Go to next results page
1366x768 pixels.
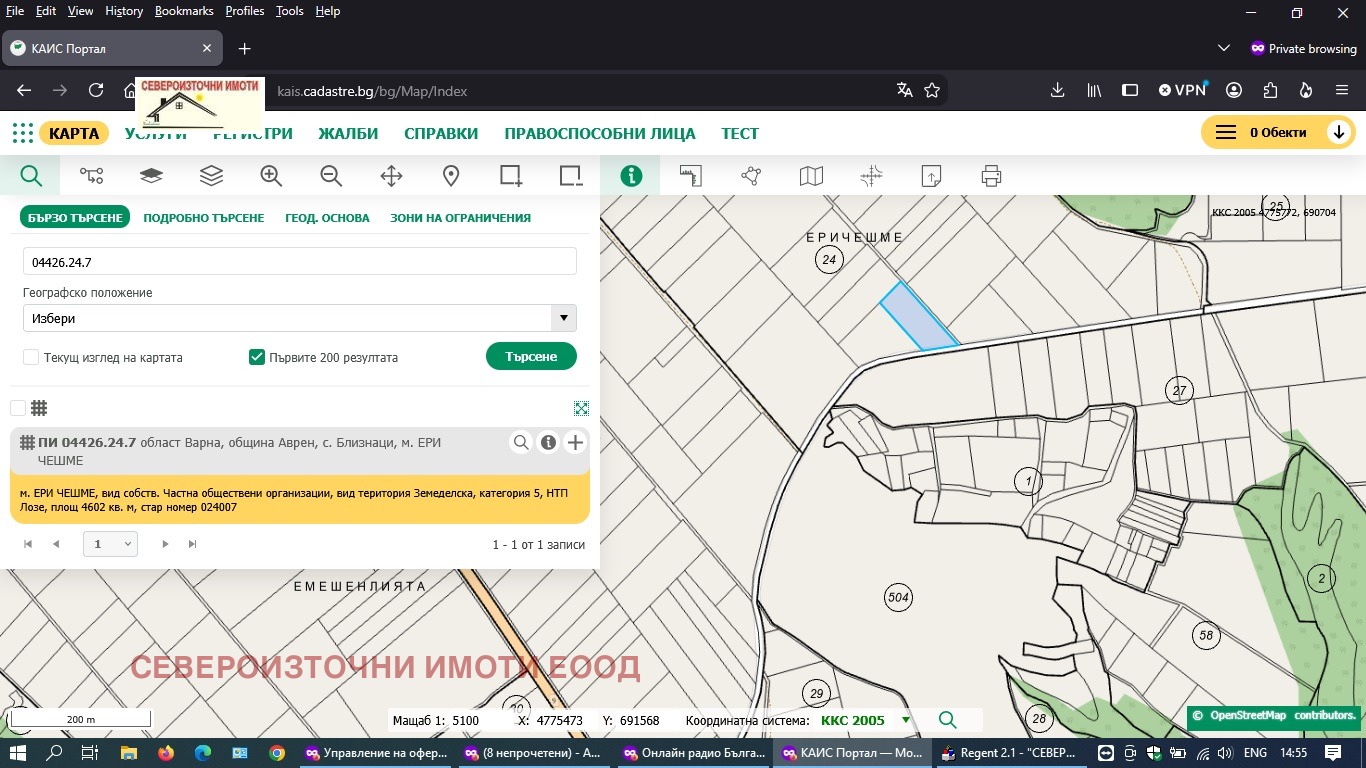click(x=165, y=544)
